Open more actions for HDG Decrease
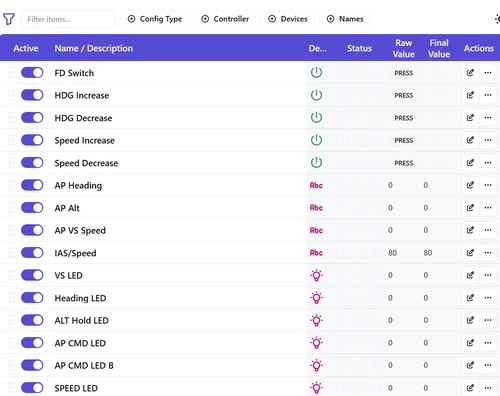Image resolution: width=500 pixels, height=396 pixels. click(488, 117)
